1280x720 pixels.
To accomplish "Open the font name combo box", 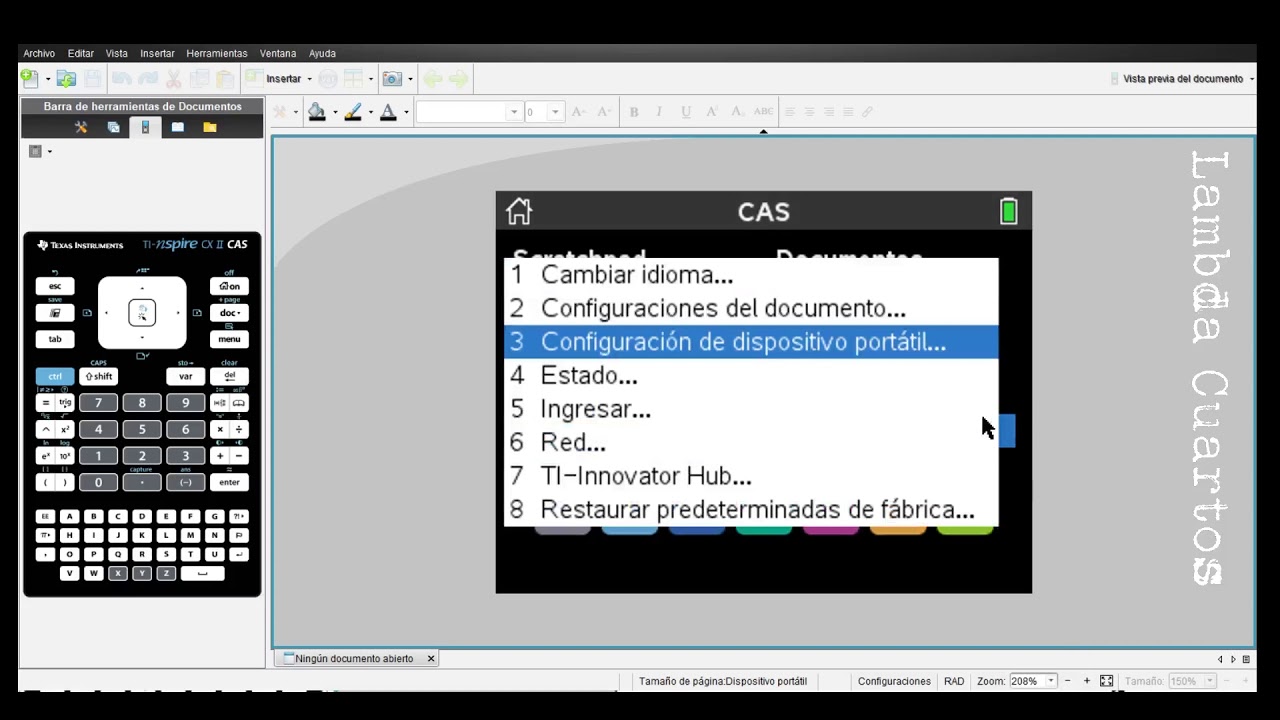I will pyautogui.click(x=469, y=112).
